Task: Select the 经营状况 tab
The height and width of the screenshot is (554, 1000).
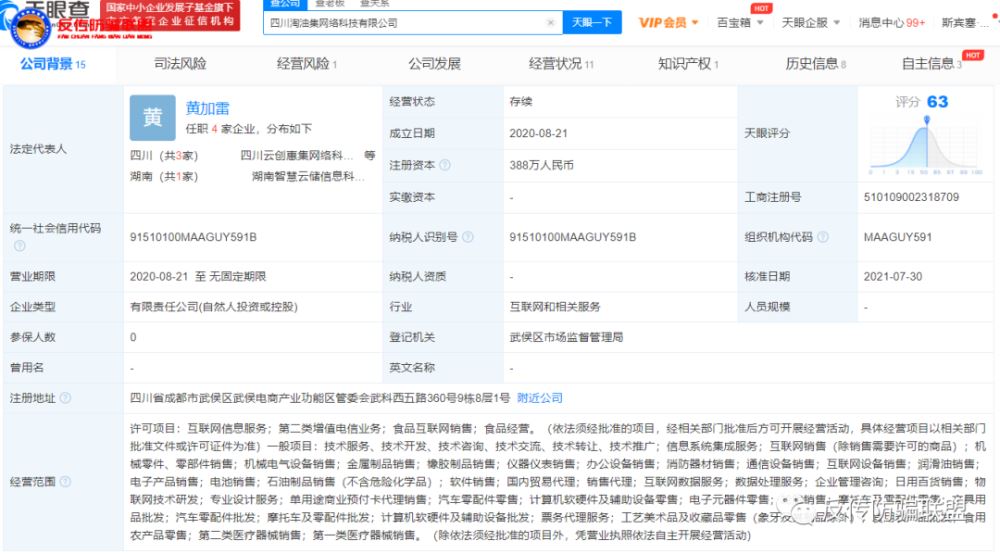Action: 561,64
